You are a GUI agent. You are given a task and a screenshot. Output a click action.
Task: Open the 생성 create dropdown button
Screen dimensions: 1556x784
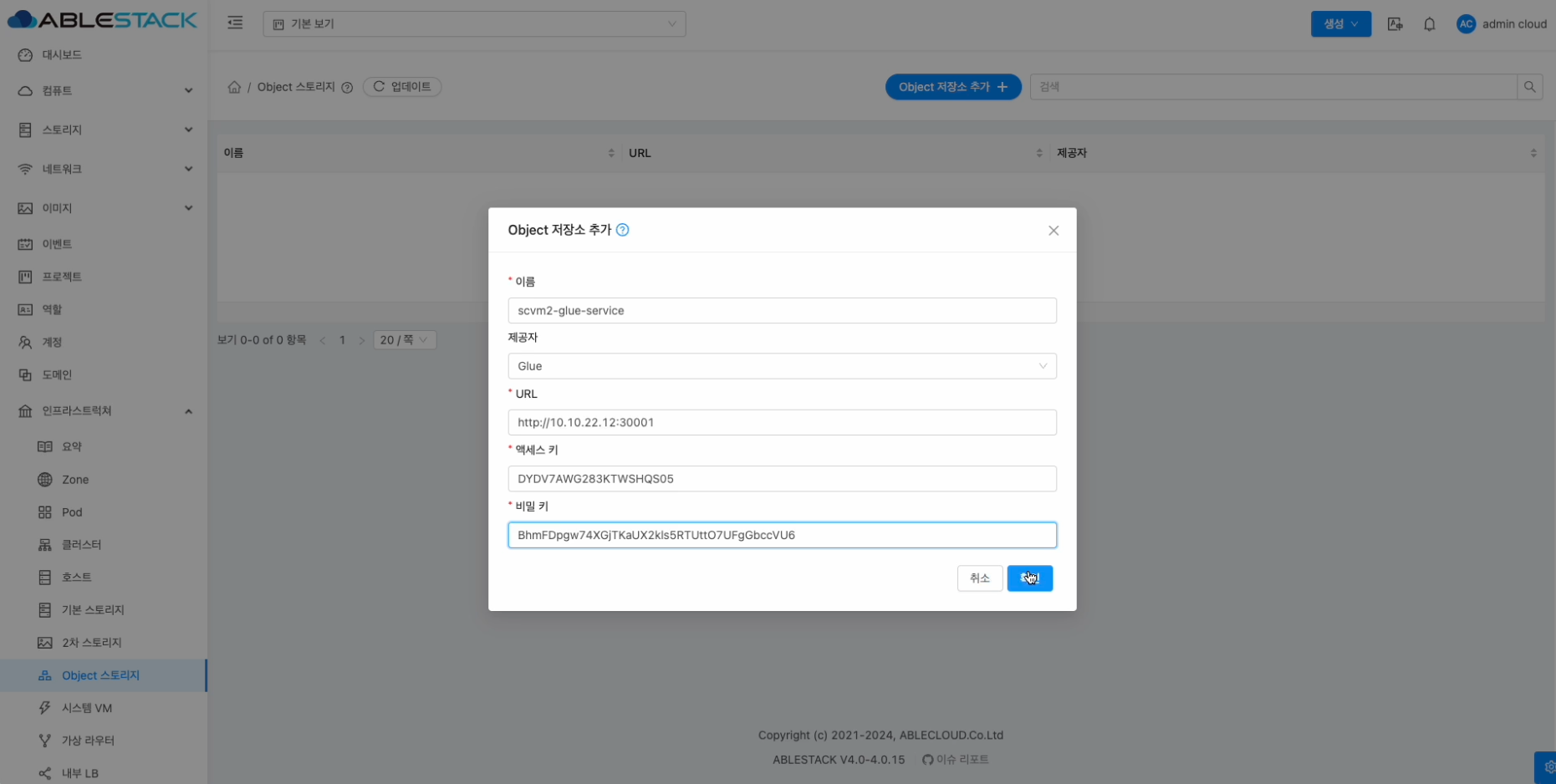pyautogui.click(x=1340, y=23)
